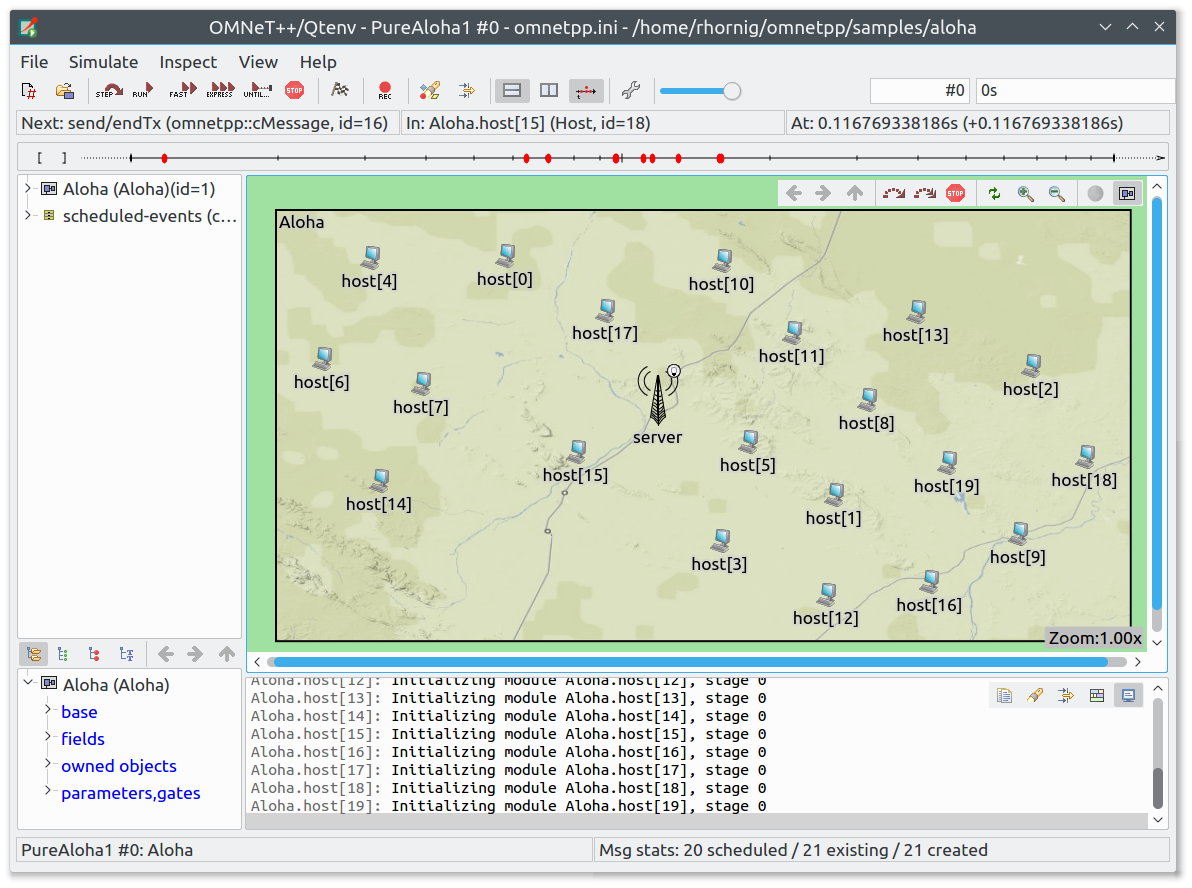Toggle the vertical split layout button
This screenshot has width=1192, height=888.
pos(549,91)
